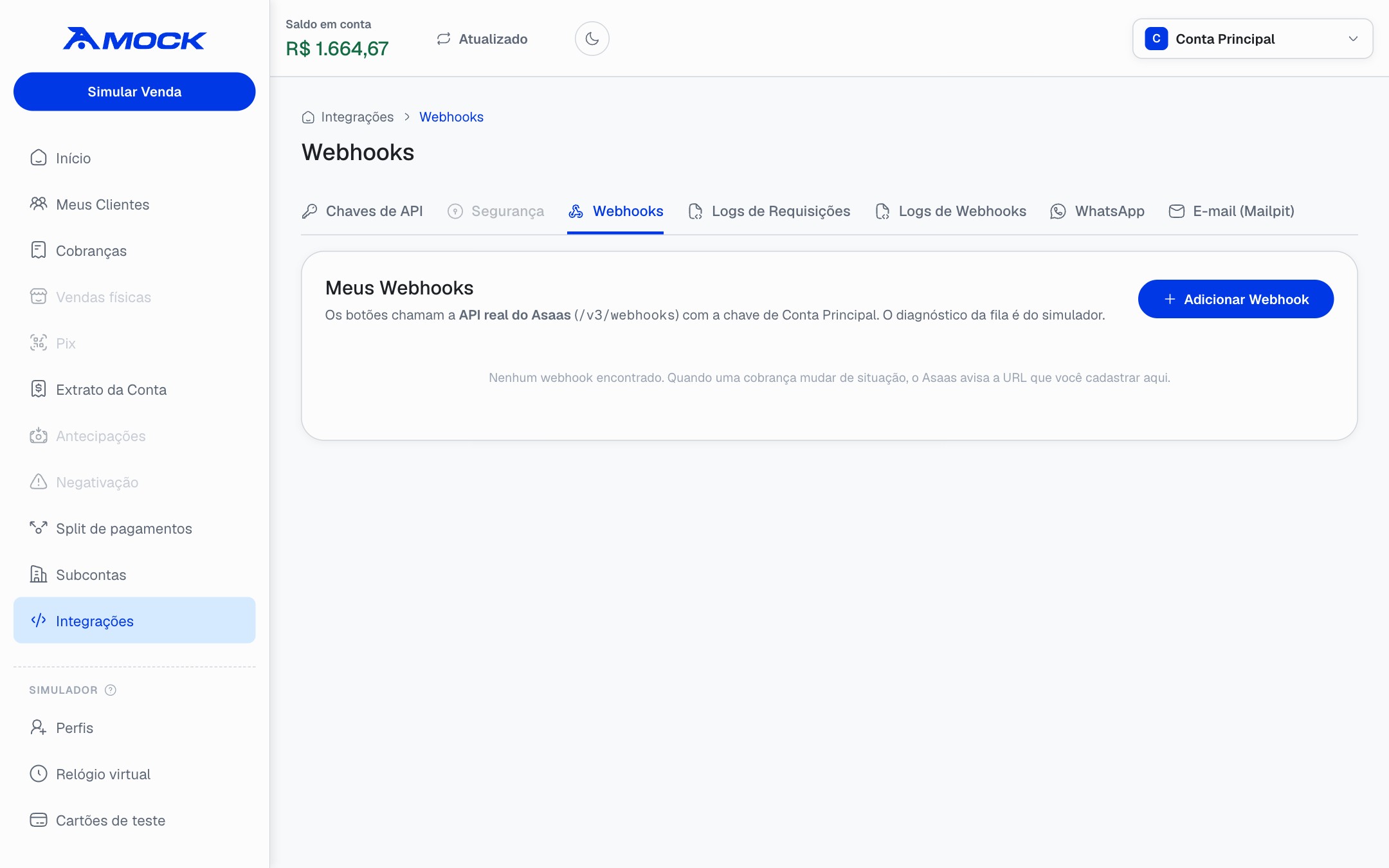1389x868 pixels.
Task: Click the breadcrumb home icon
Action: [308, 117]
